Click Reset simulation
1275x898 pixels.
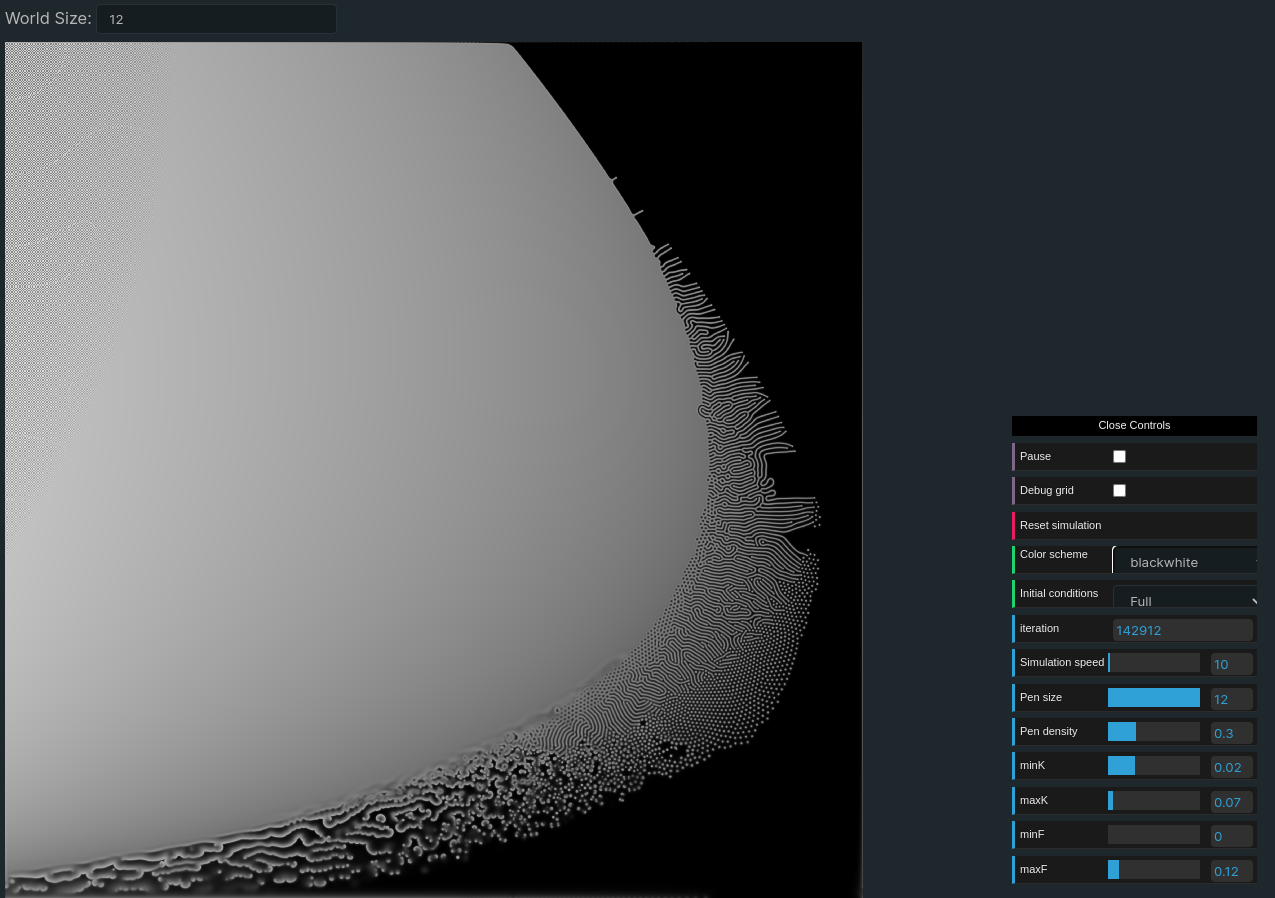(x=1134, y=525)
